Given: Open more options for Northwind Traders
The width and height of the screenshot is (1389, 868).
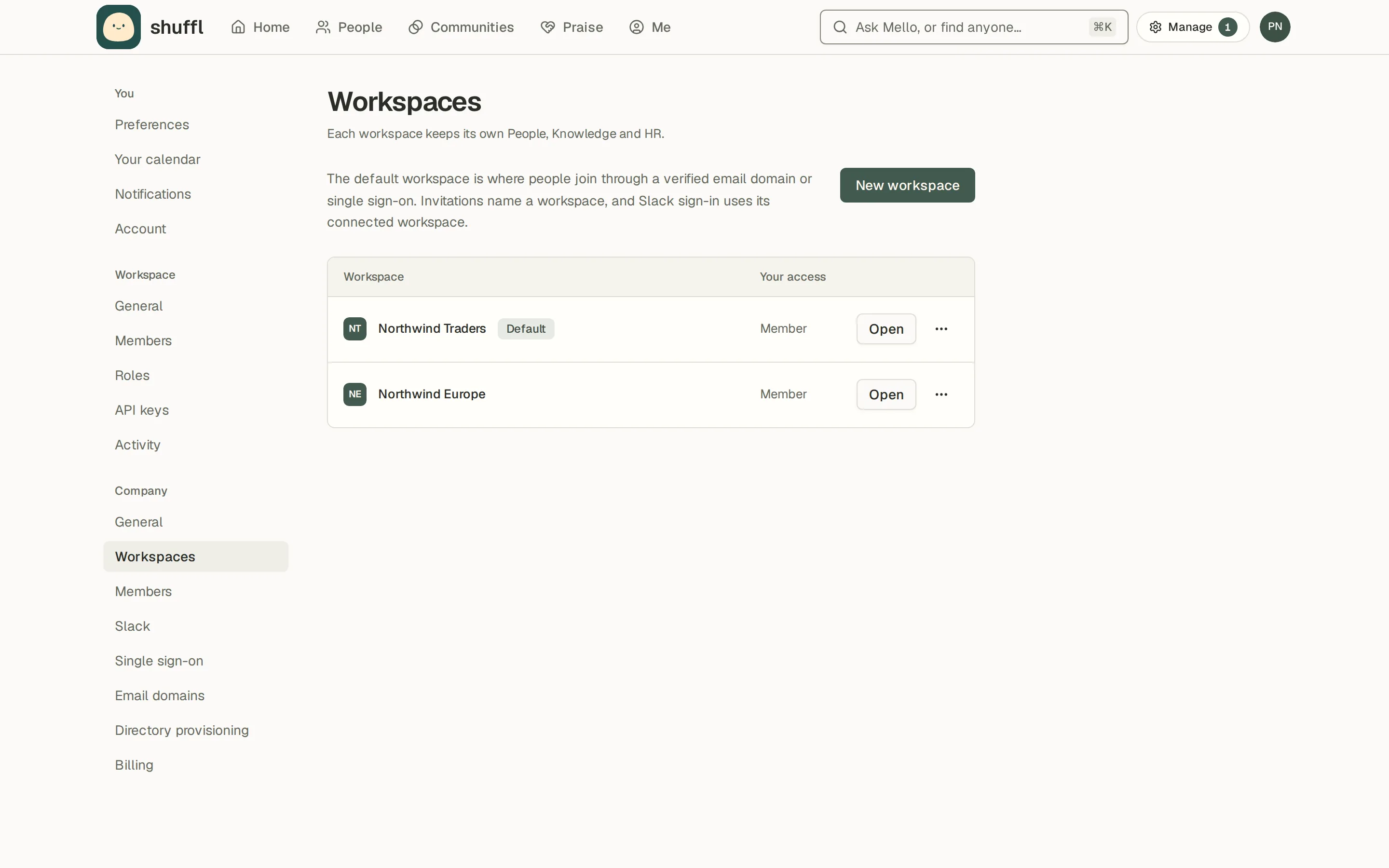Looking at the screenshot, I should (x=941, y=329).
